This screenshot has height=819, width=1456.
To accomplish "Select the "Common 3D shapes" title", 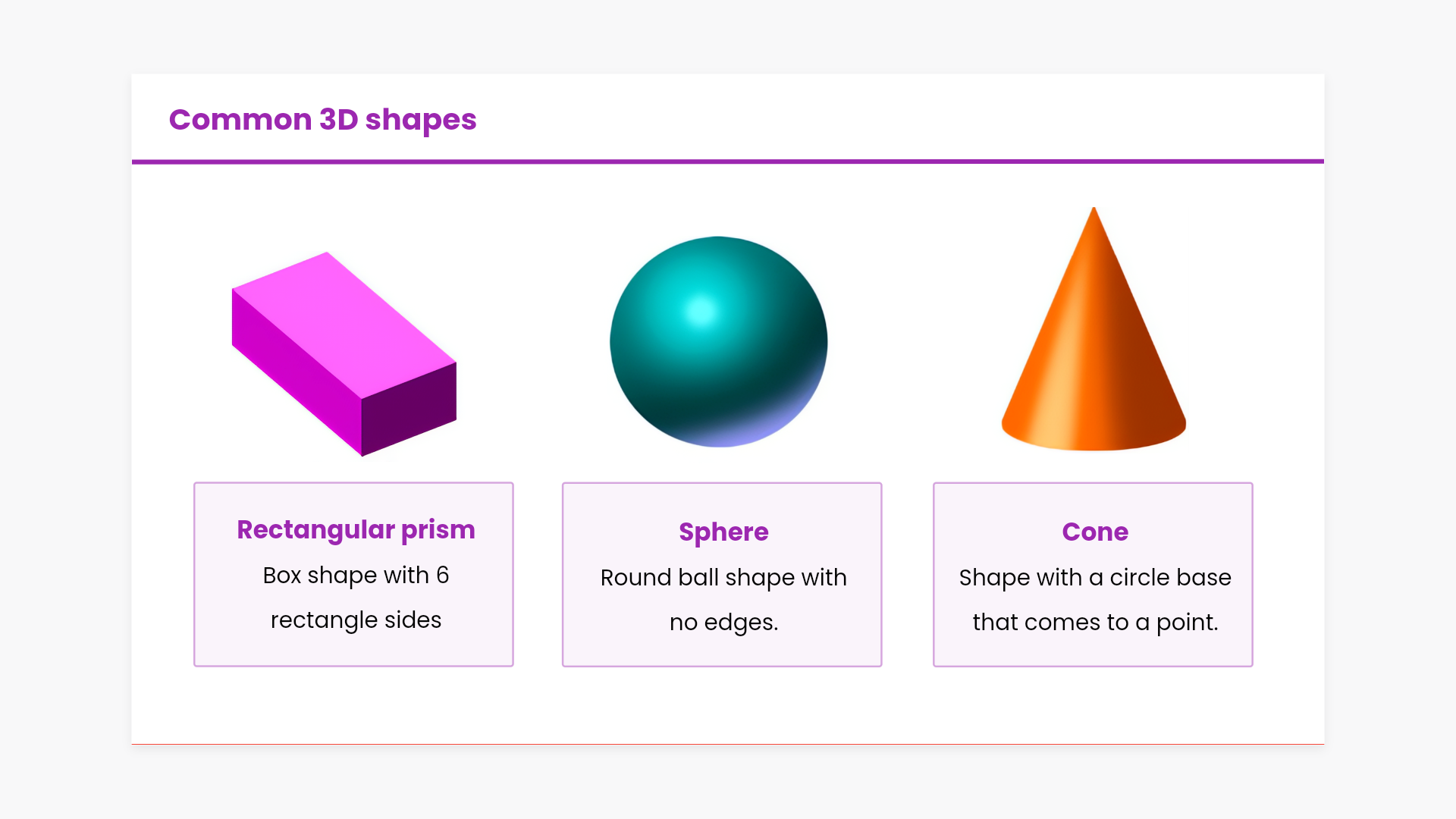I will tap(322, 120).
